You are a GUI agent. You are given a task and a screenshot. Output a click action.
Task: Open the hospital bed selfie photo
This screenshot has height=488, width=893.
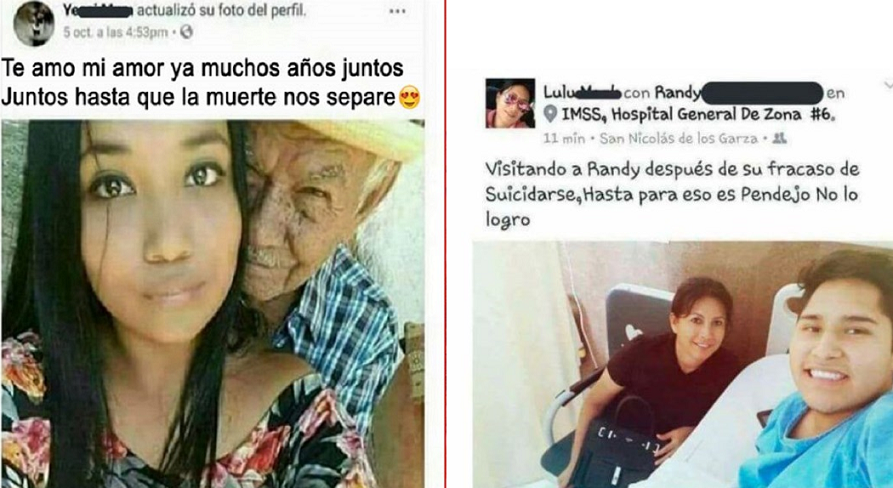pos(683,364)
